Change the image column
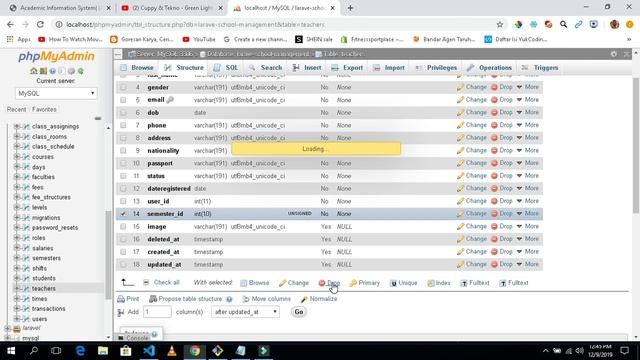The image size is (640, 360). pyautogui.click(x=472, y=227)
